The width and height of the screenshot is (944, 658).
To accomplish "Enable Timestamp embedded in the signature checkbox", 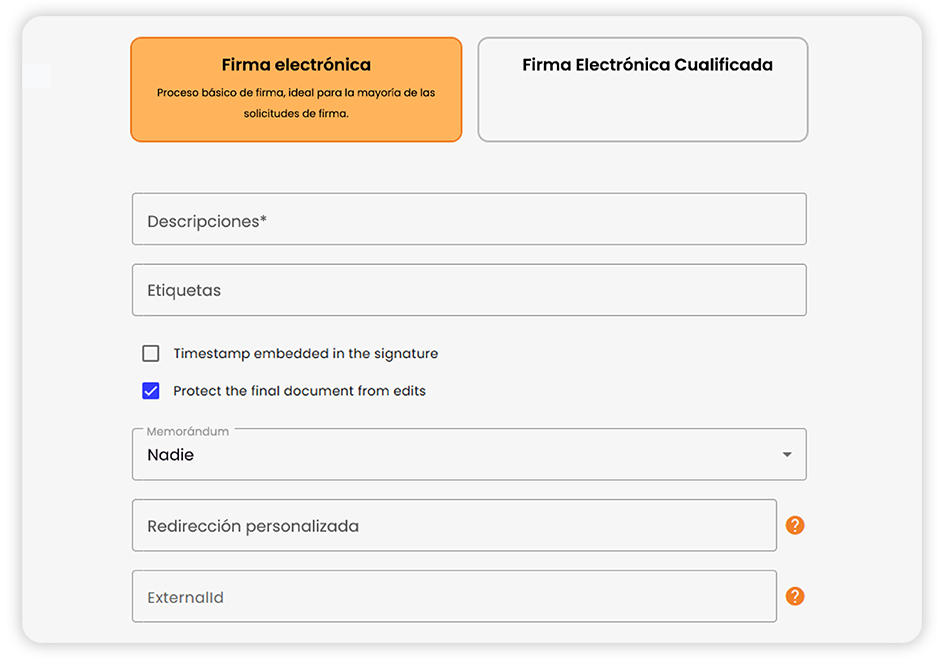I will (151, 353).
